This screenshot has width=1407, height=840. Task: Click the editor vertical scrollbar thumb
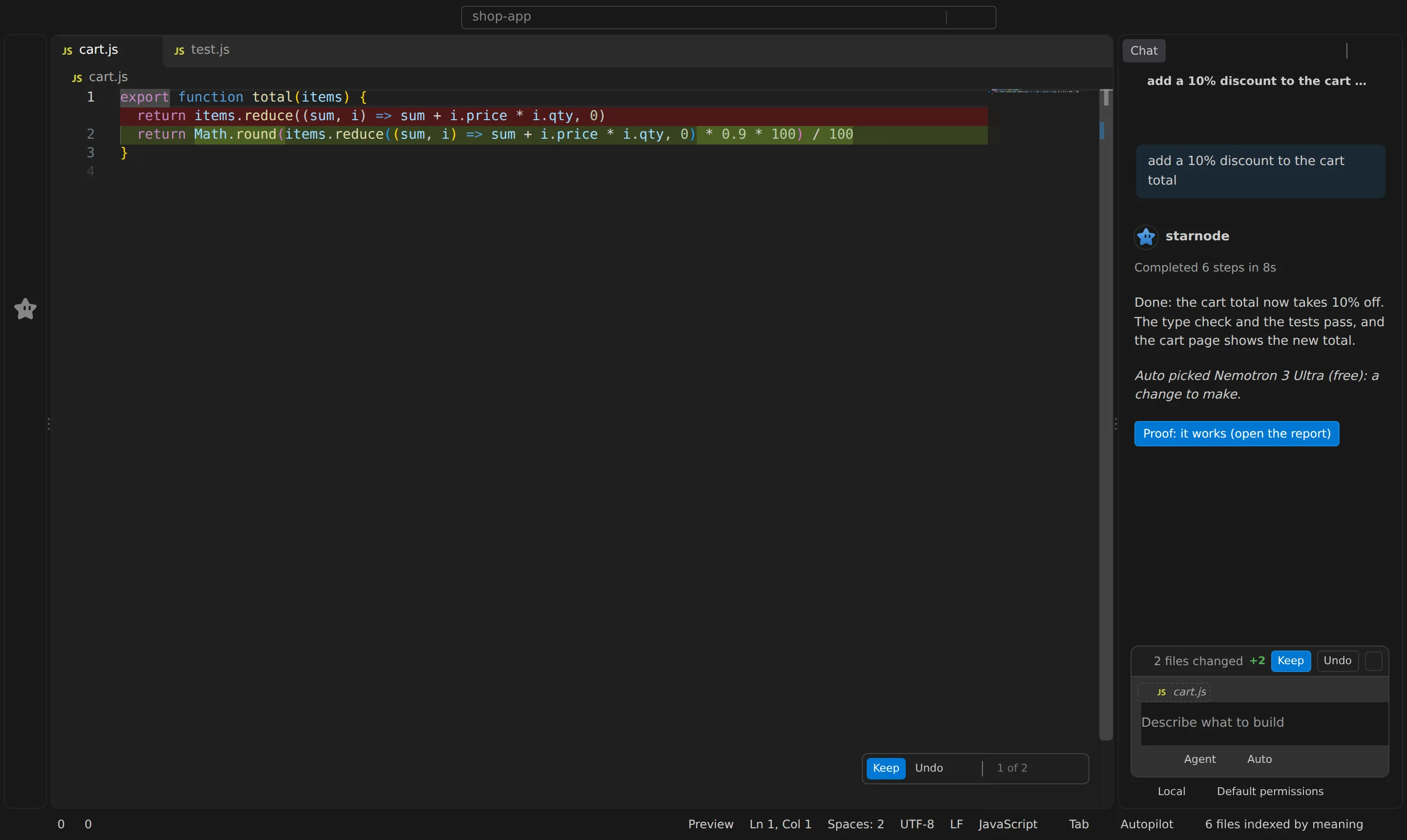(1106, 414)
